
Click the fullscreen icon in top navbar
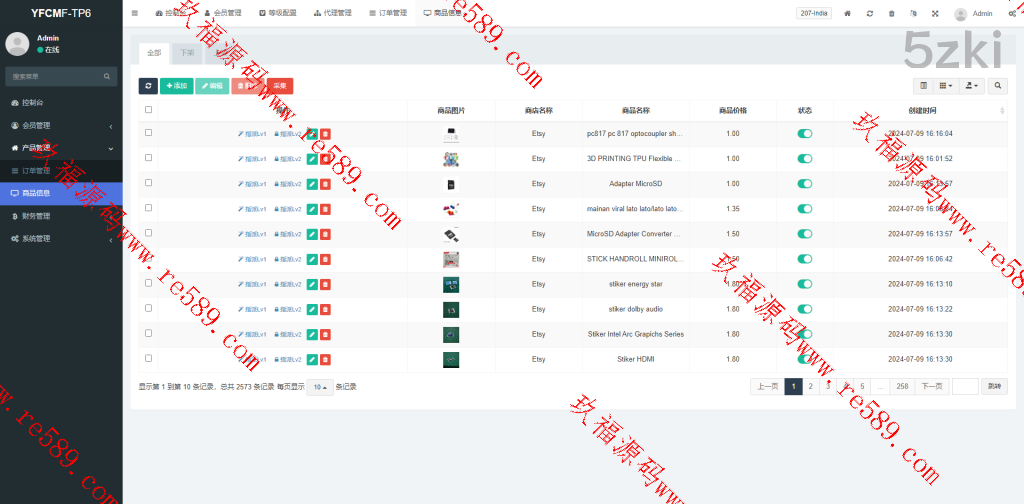pos(935,14)
